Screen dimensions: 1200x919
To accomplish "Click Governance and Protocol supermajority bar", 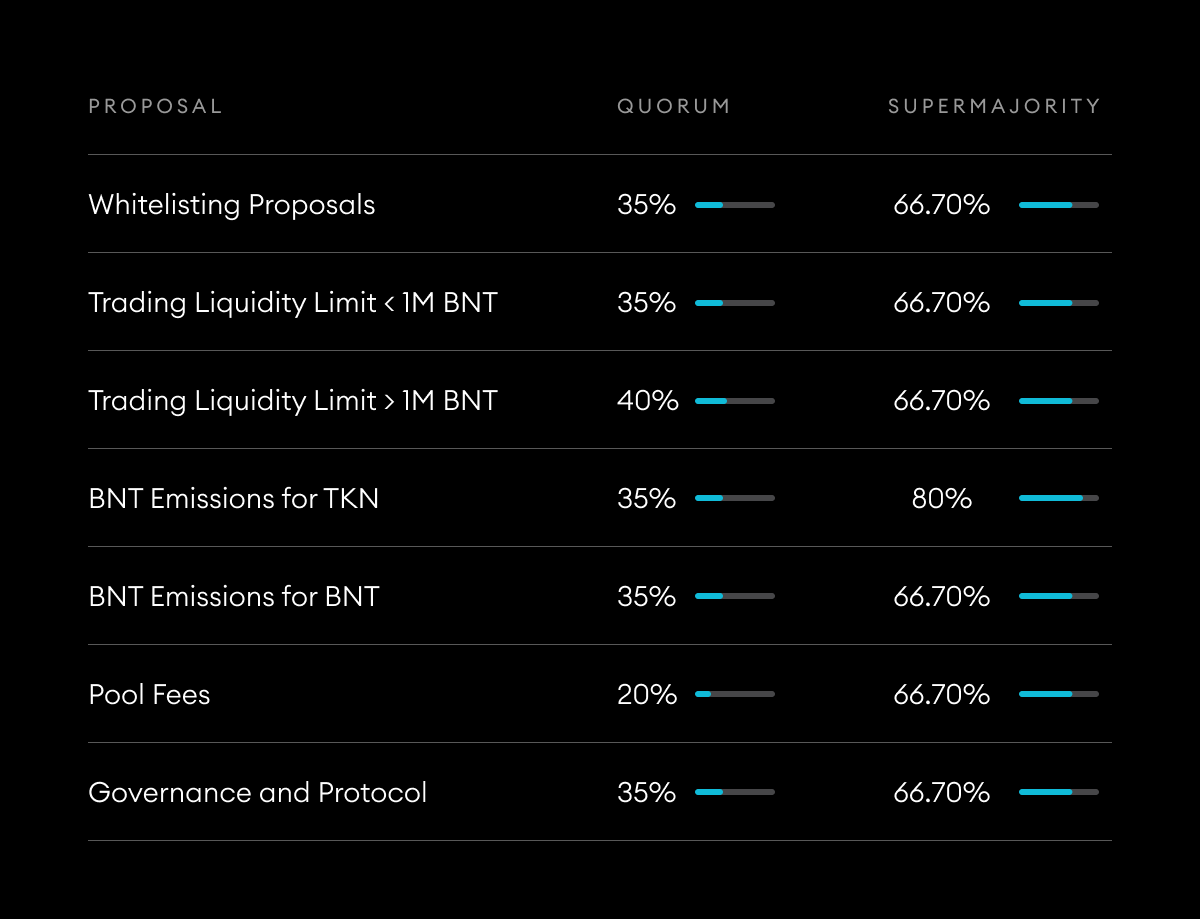I will (1058, 792).
